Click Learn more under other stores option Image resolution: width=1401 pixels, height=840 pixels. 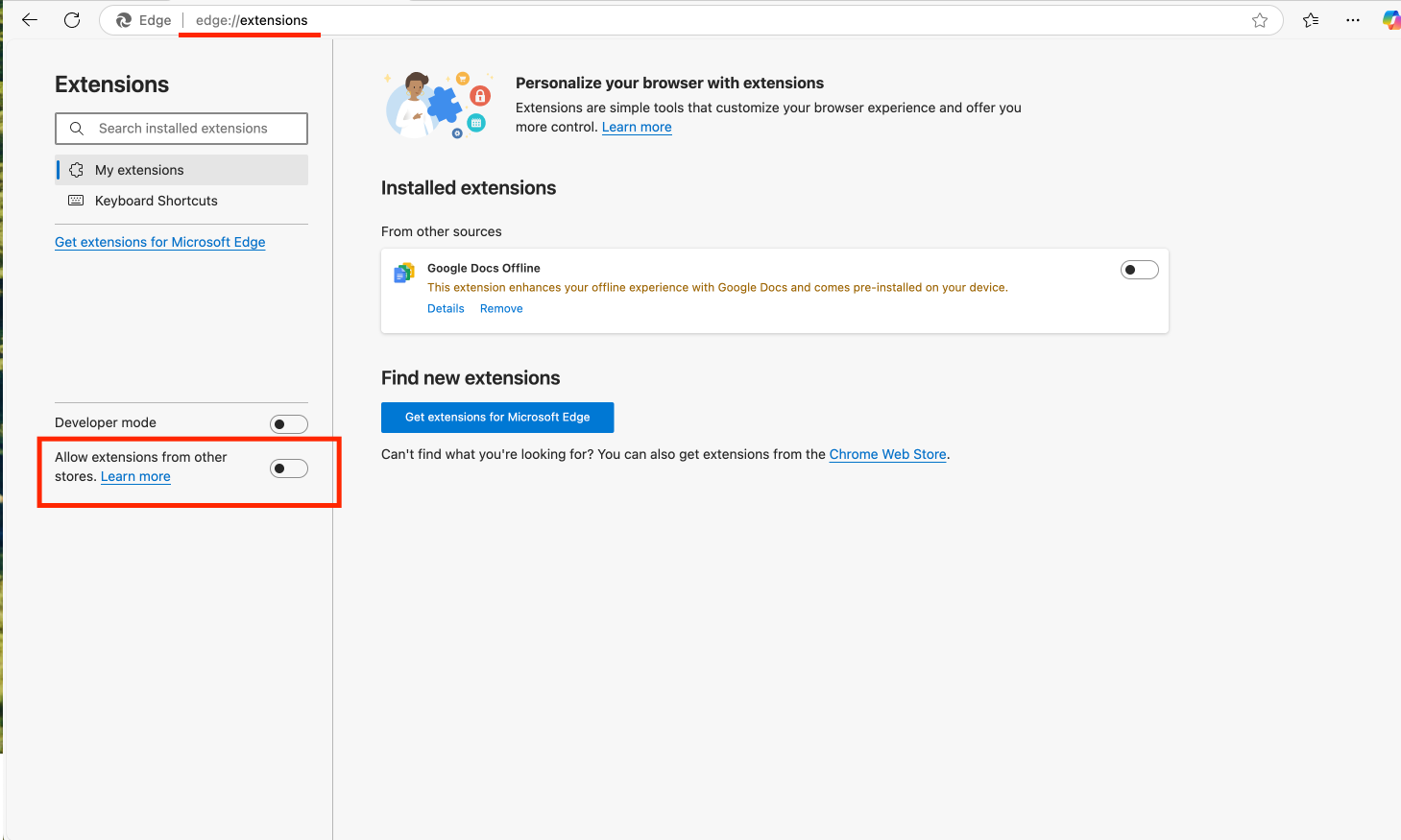(135, 476)
